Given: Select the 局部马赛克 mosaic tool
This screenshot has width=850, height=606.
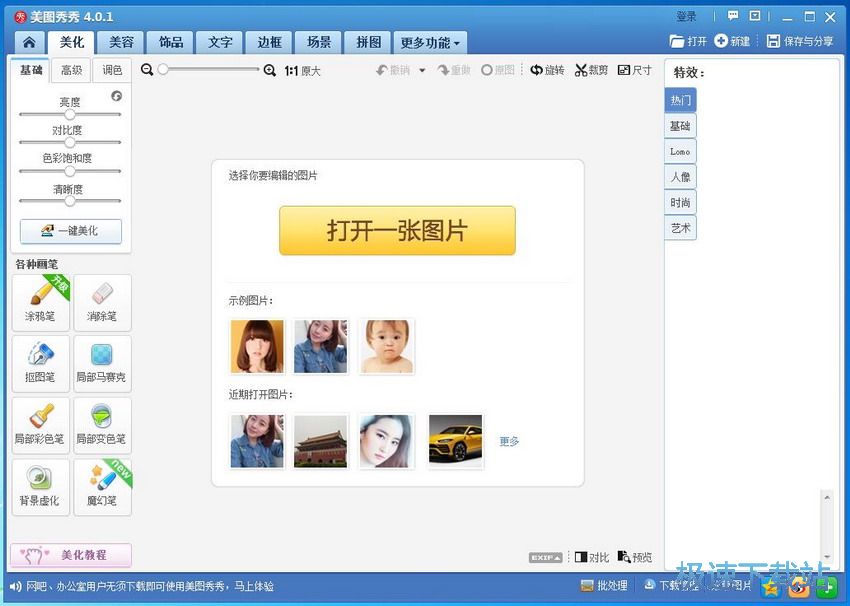Looking at the screenshot, I should click(102, 364).
